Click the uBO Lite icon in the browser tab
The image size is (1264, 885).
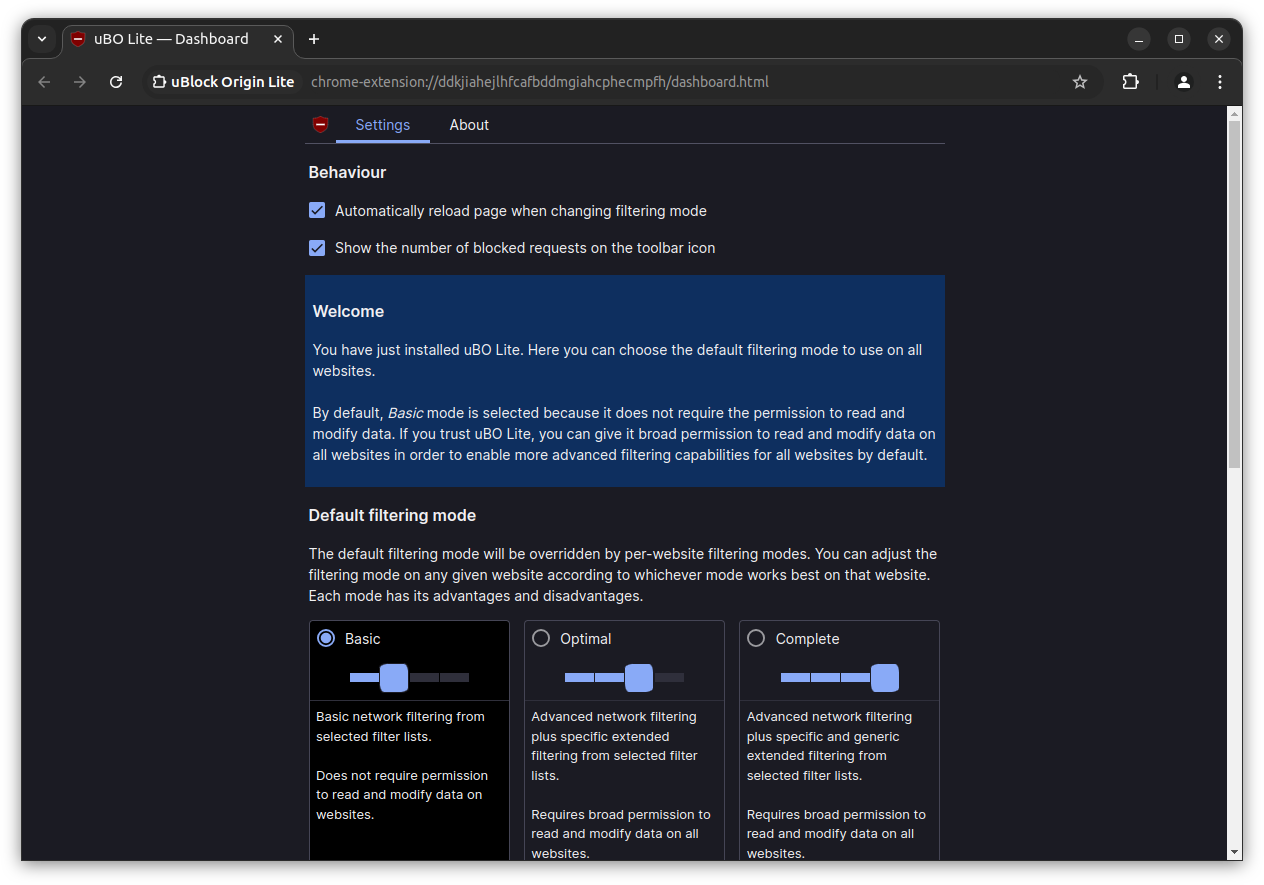point(78,39)
